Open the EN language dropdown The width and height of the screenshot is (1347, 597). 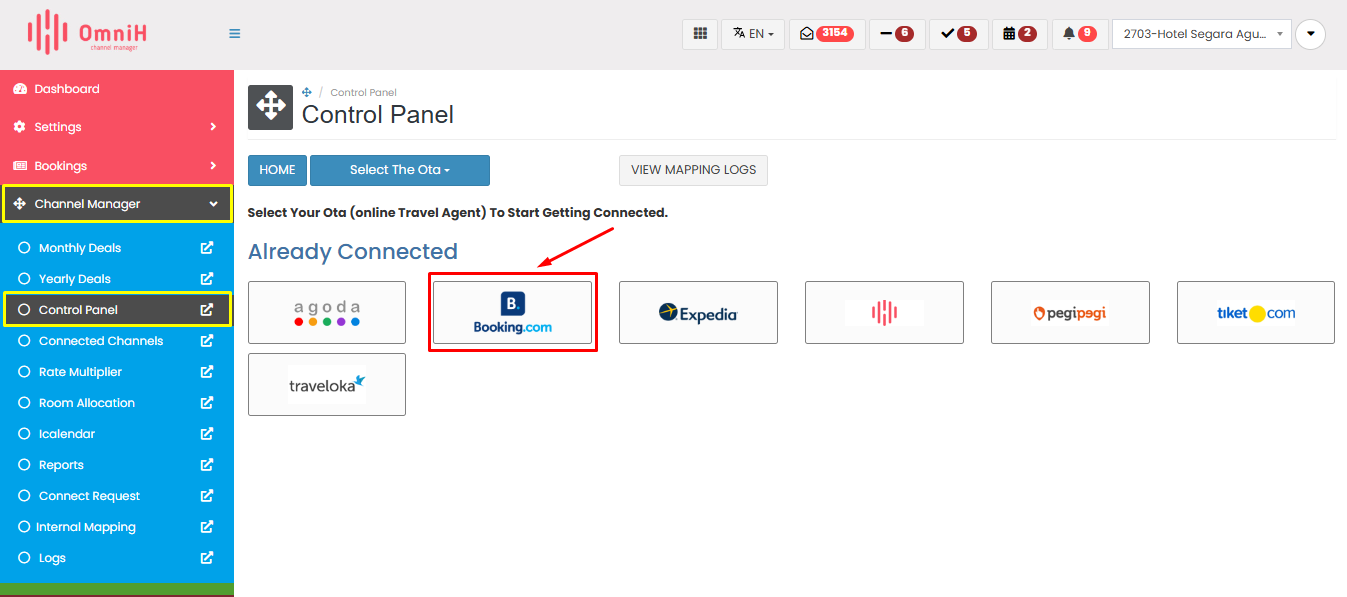click(x=753, y=34)
